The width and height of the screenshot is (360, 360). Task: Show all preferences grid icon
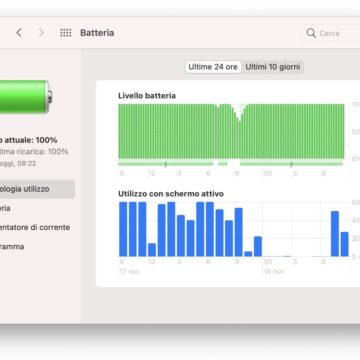pos(66,33)
